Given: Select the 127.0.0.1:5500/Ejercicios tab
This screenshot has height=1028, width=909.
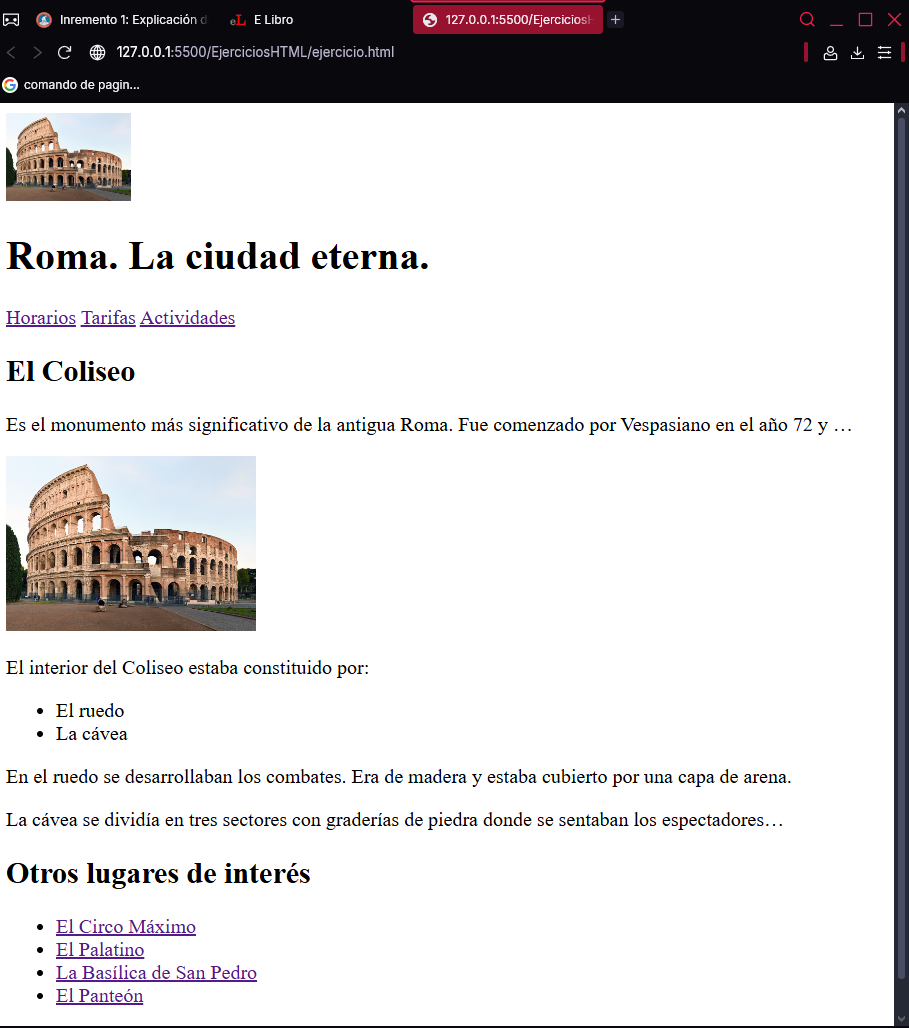Looking at the screenshot, I should [x=508, y=20].
